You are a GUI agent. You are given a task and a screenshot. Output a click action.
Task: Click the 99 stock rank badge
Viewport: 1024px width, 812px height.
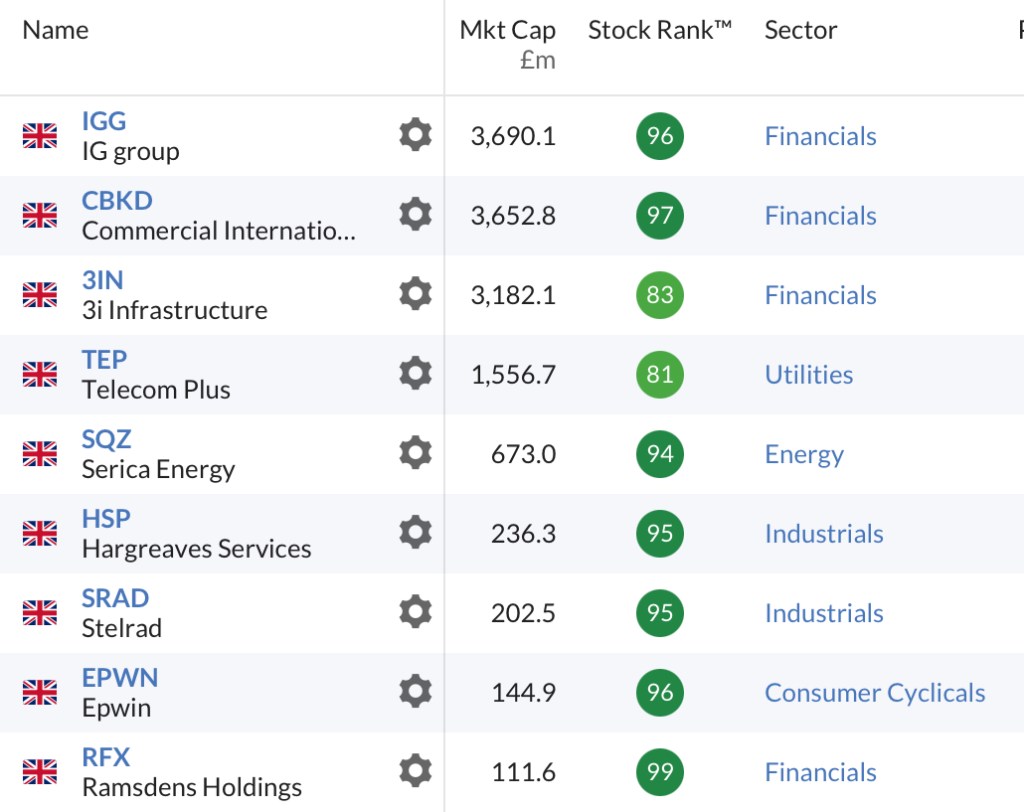click(x=659, y=772)
